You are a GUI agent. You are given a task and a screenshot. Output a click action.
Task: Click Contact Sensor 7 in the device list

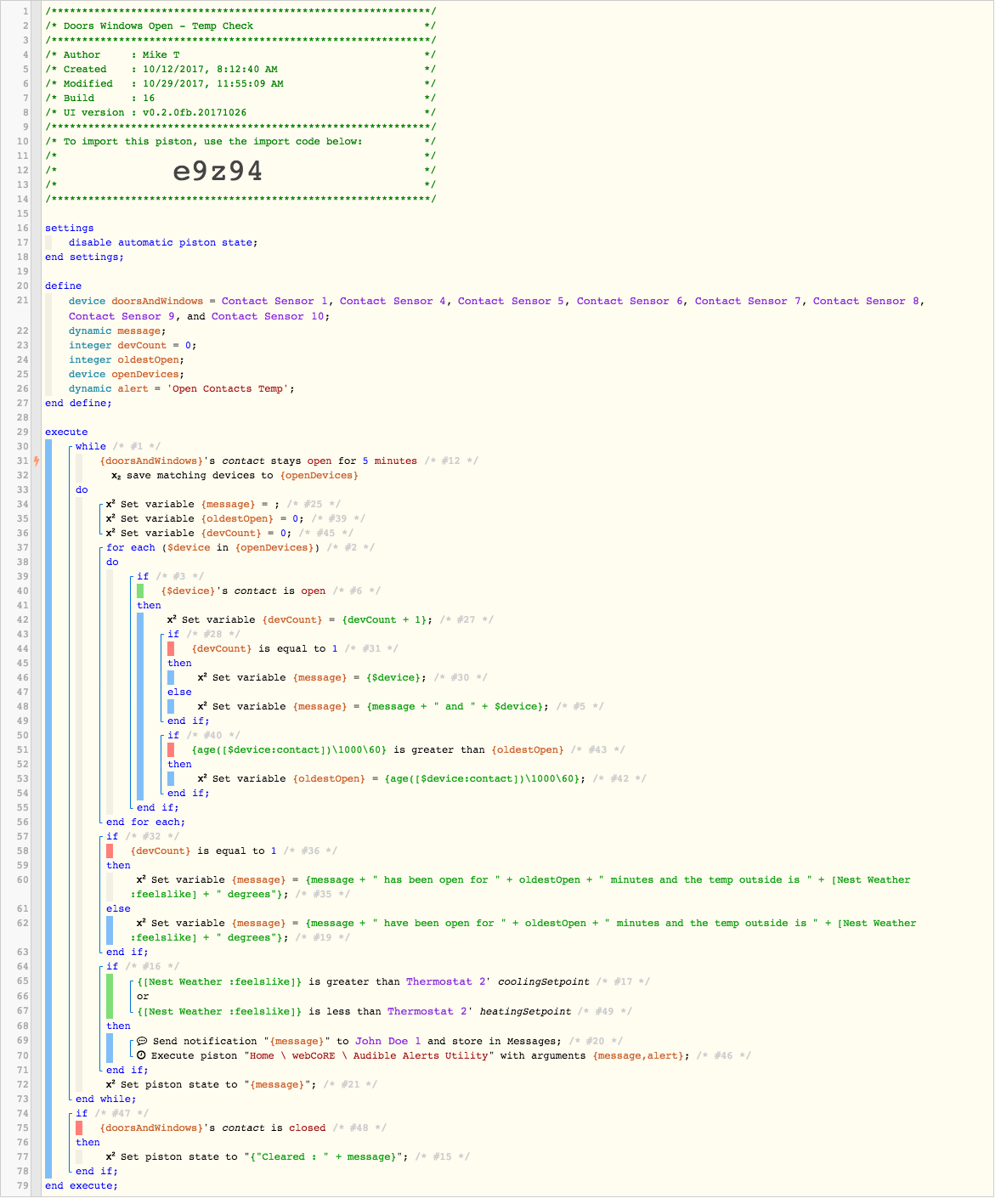(748, 301)
